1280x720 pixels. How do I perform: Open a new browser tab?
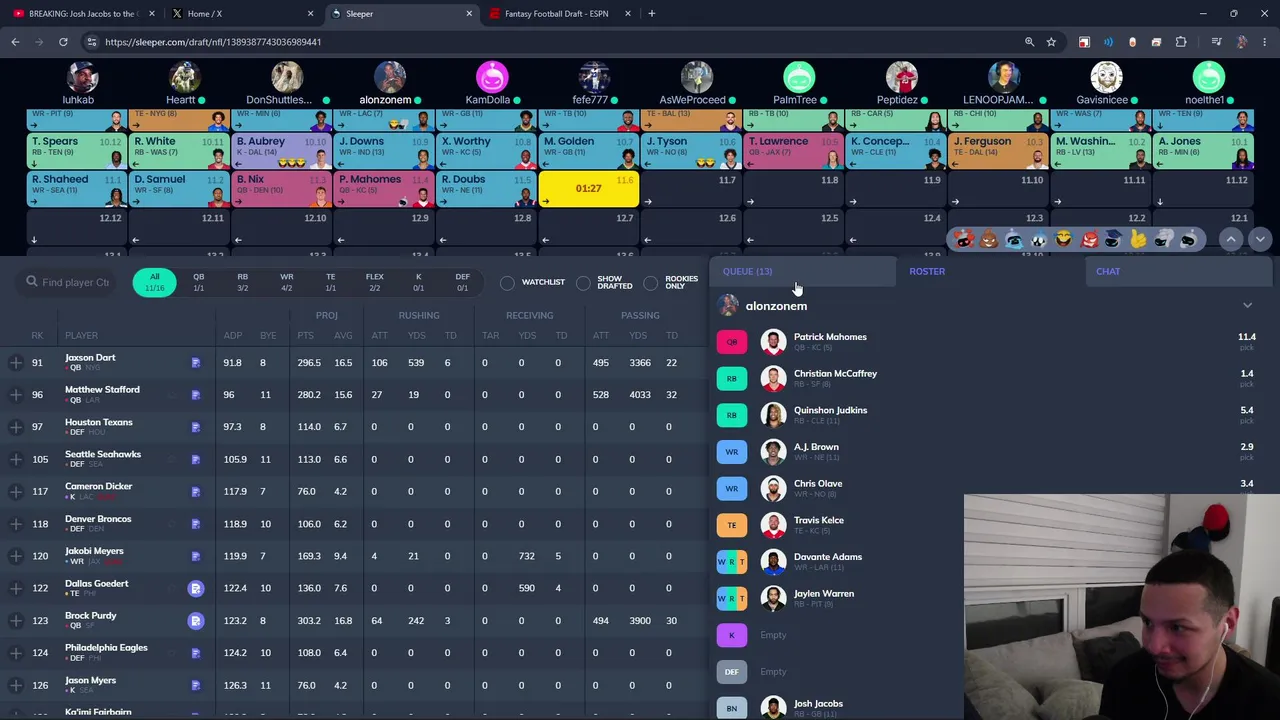[652, 14]
